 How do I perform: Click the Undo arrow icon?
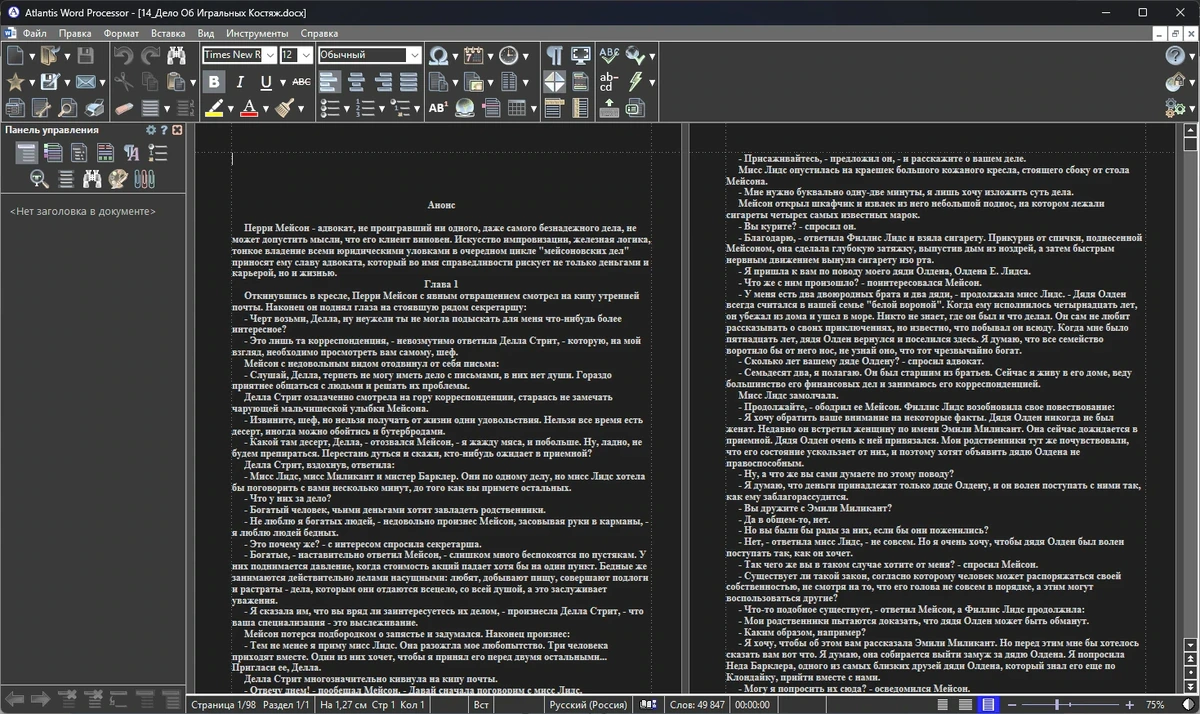pos(123,56)
